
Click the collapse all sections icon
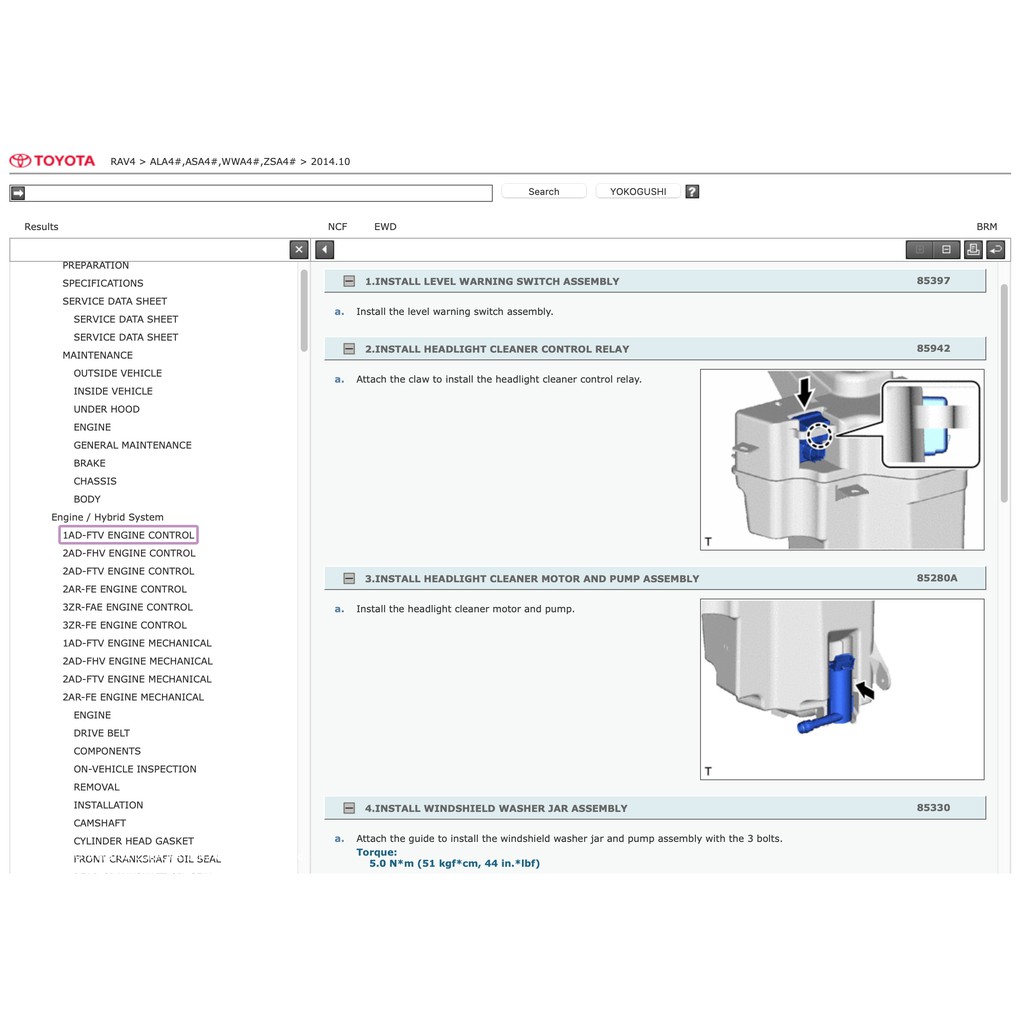(945, 250)
